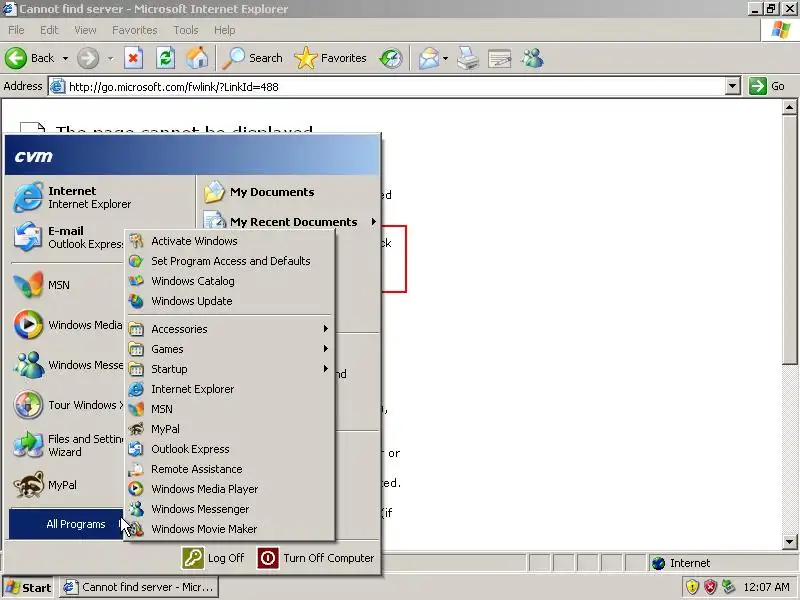Expand the Startup submenu
Screen dimensions: 800x600
(x=230, y=369)
